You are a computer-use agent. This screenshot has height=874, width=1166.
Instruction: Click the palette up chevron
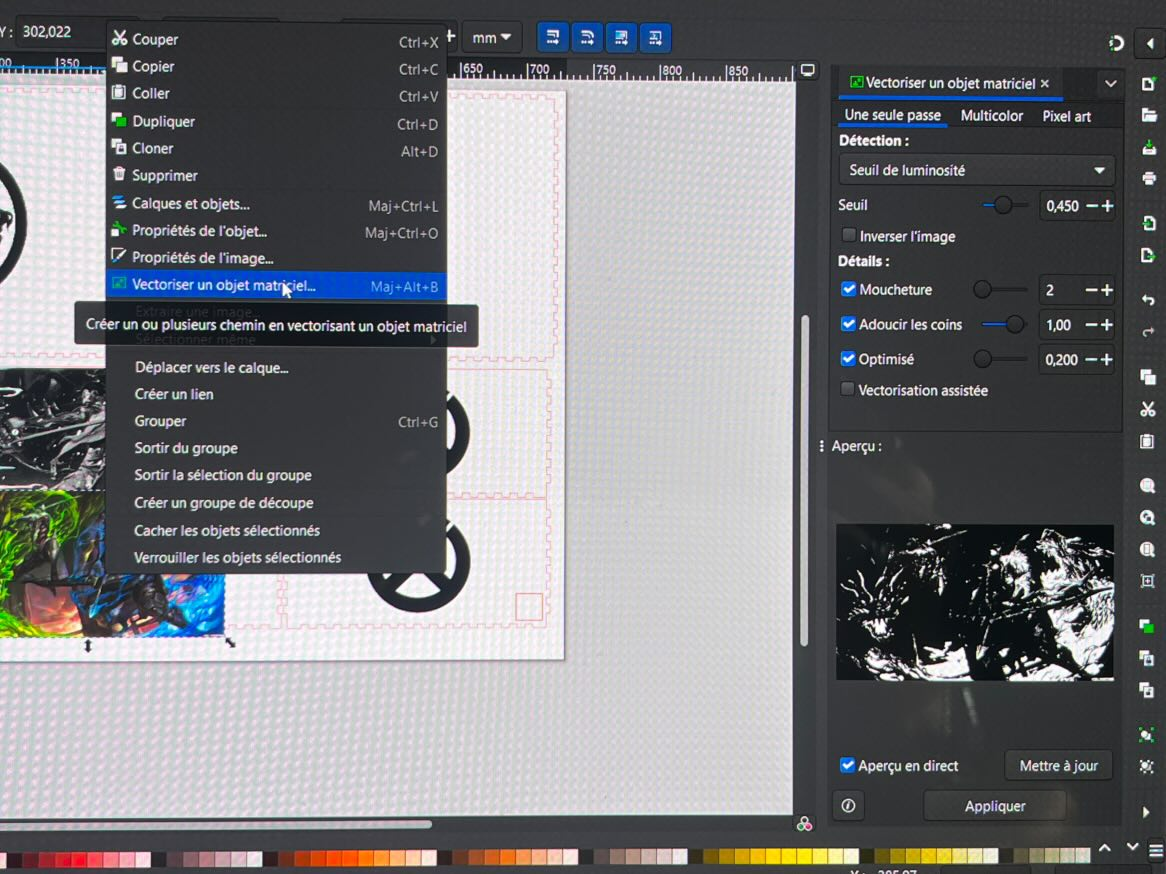tap(1105, 848)
